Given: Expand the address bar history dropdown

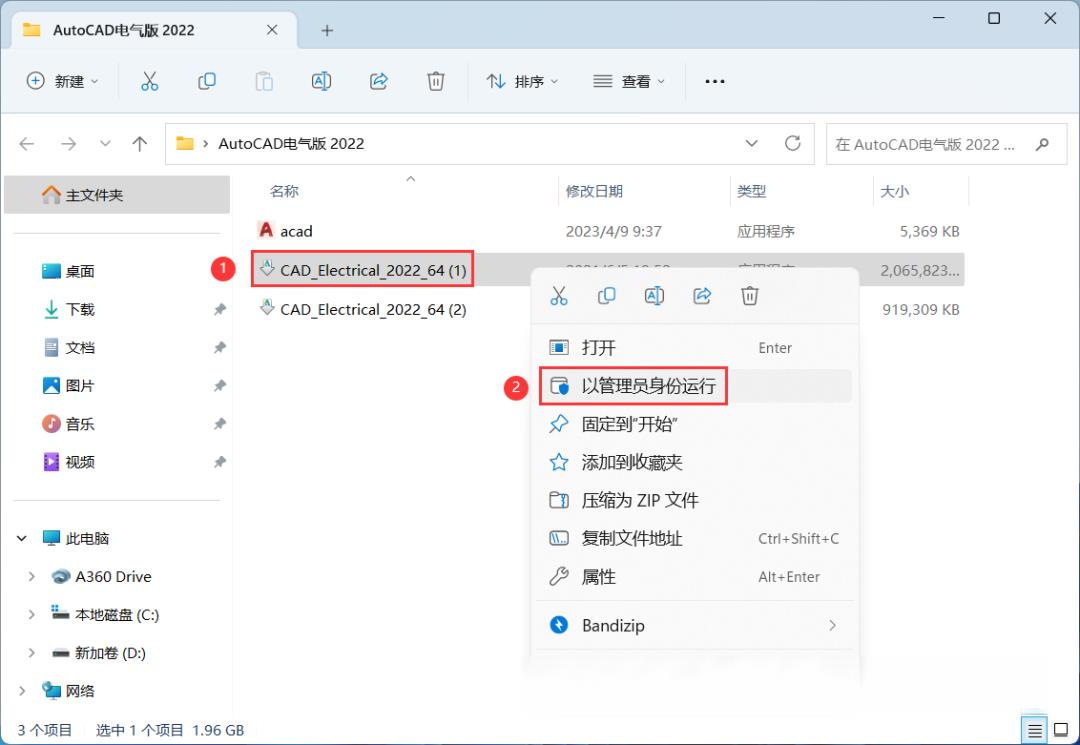Looking at the screenshot, I should (x=751, y=143).
